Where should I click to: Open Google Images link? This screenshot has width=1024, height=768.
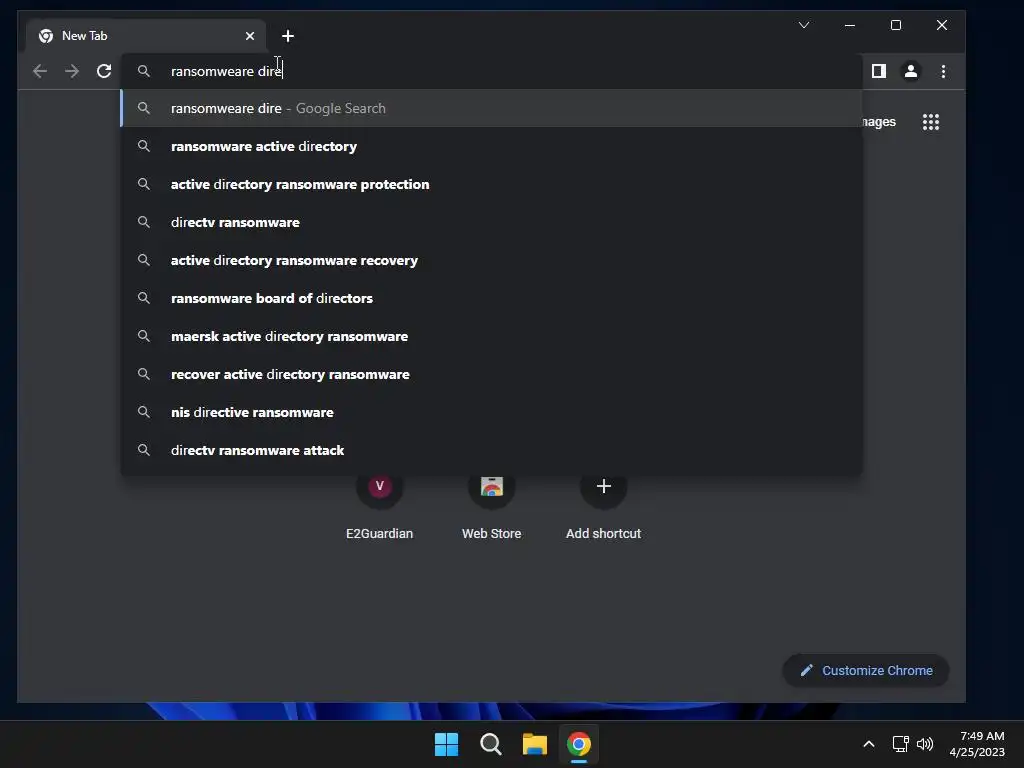(879, 122)
